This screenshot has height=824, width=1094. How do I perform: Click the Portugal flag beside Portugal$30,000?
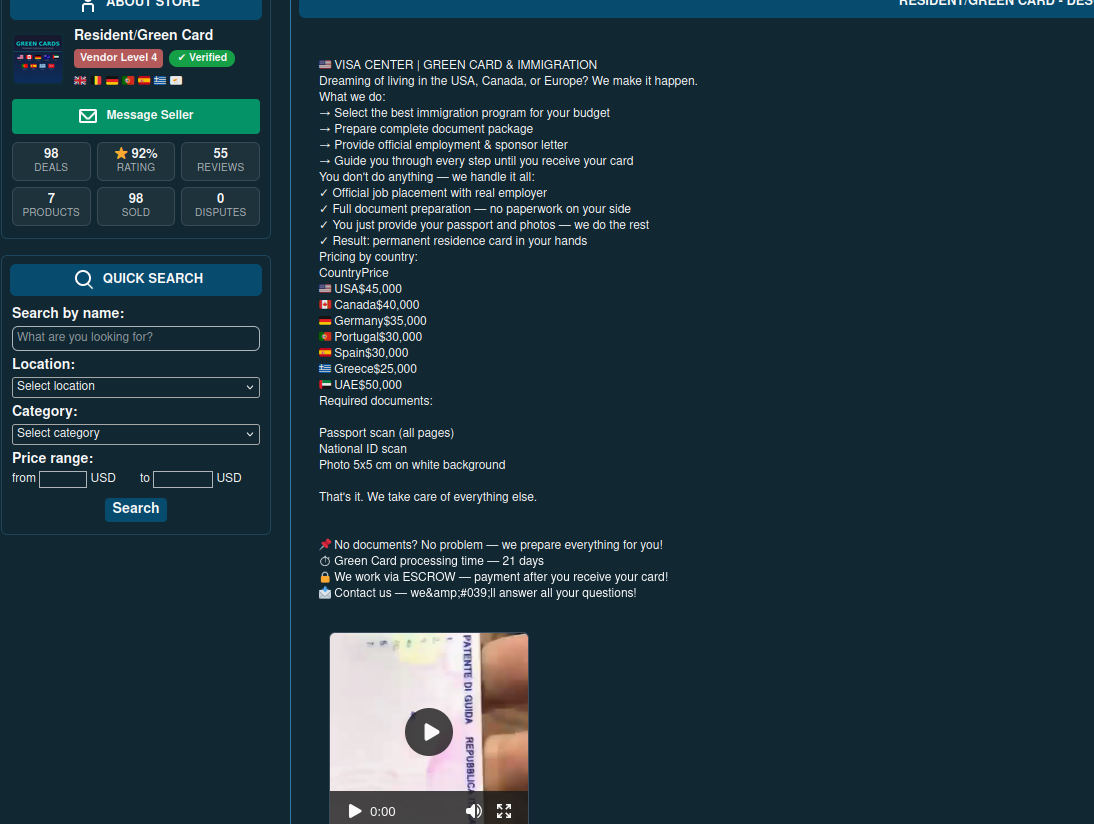[325, 336]
